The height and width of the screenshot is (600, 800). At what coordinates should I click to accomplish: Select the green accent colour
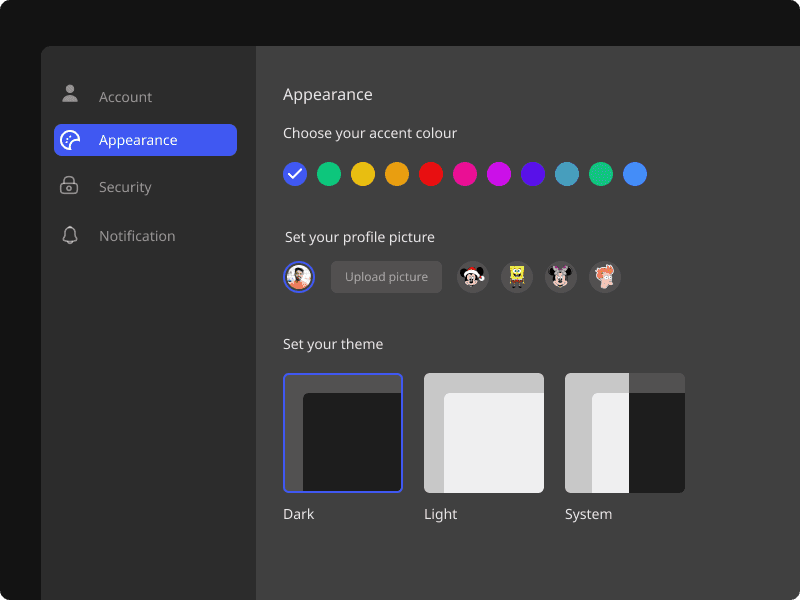click(x=328, y=174)
